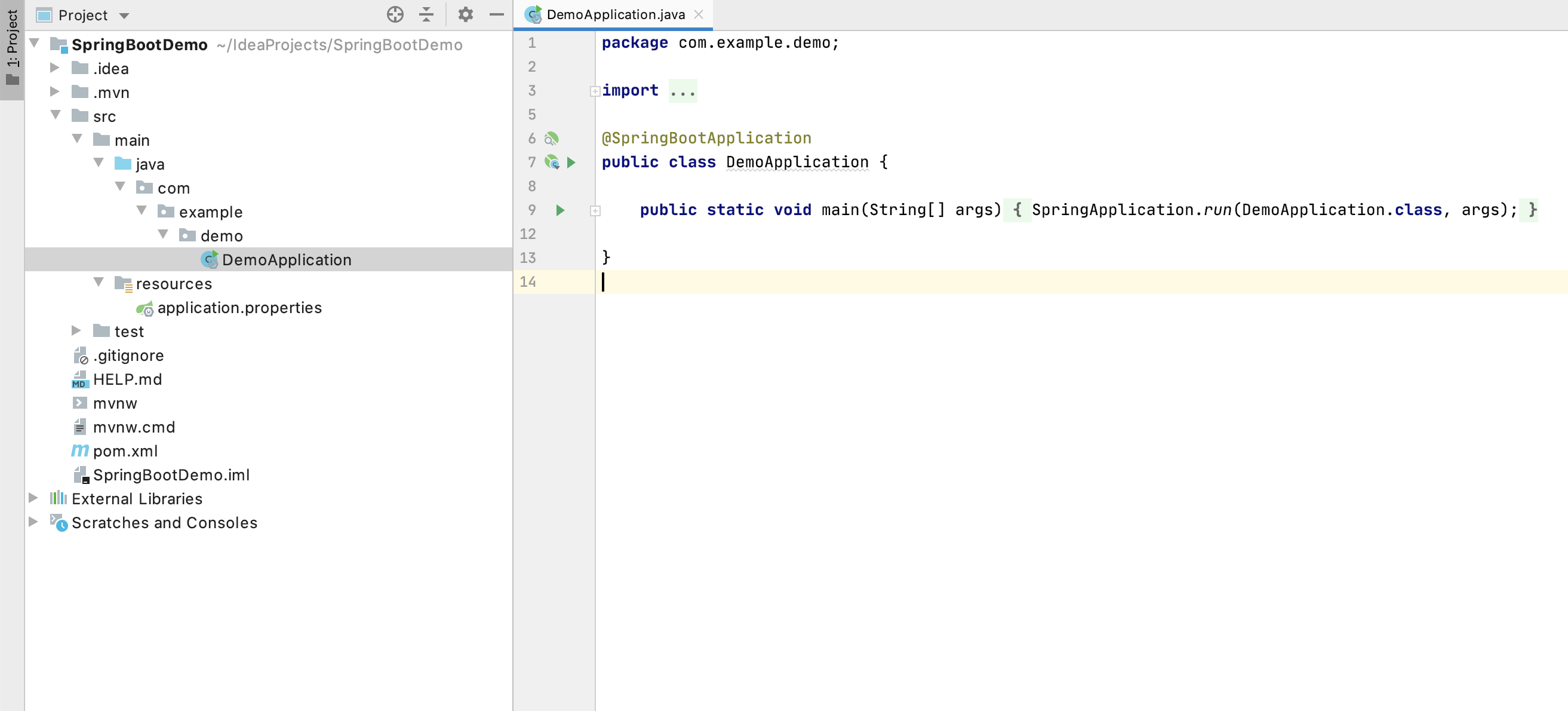Toggle fold marker next to import statement
1568x711 pixels.
tap(595, 91)
